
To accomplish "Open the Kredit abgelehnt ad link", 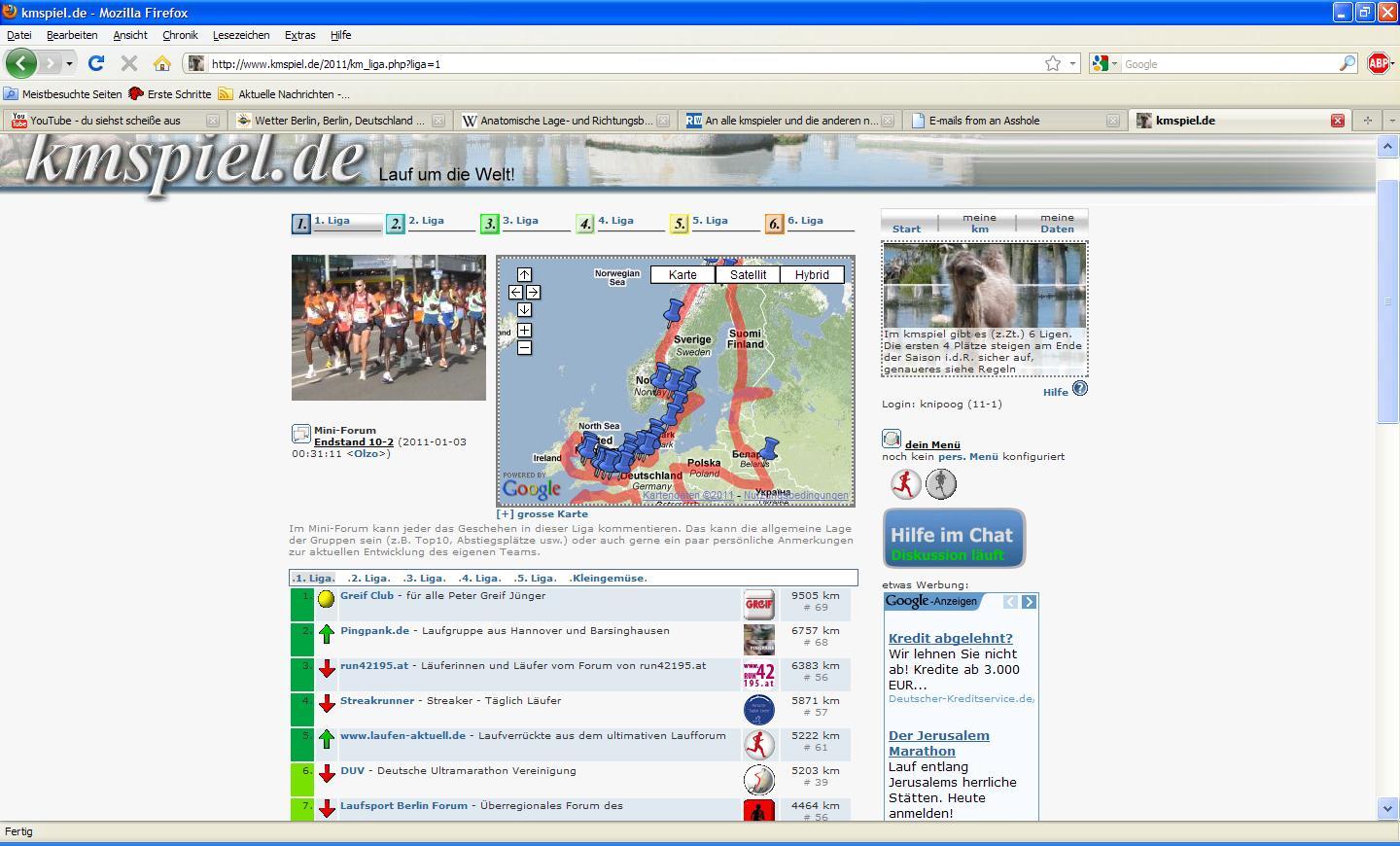I will pyautogui.click(x=950, y=638).
